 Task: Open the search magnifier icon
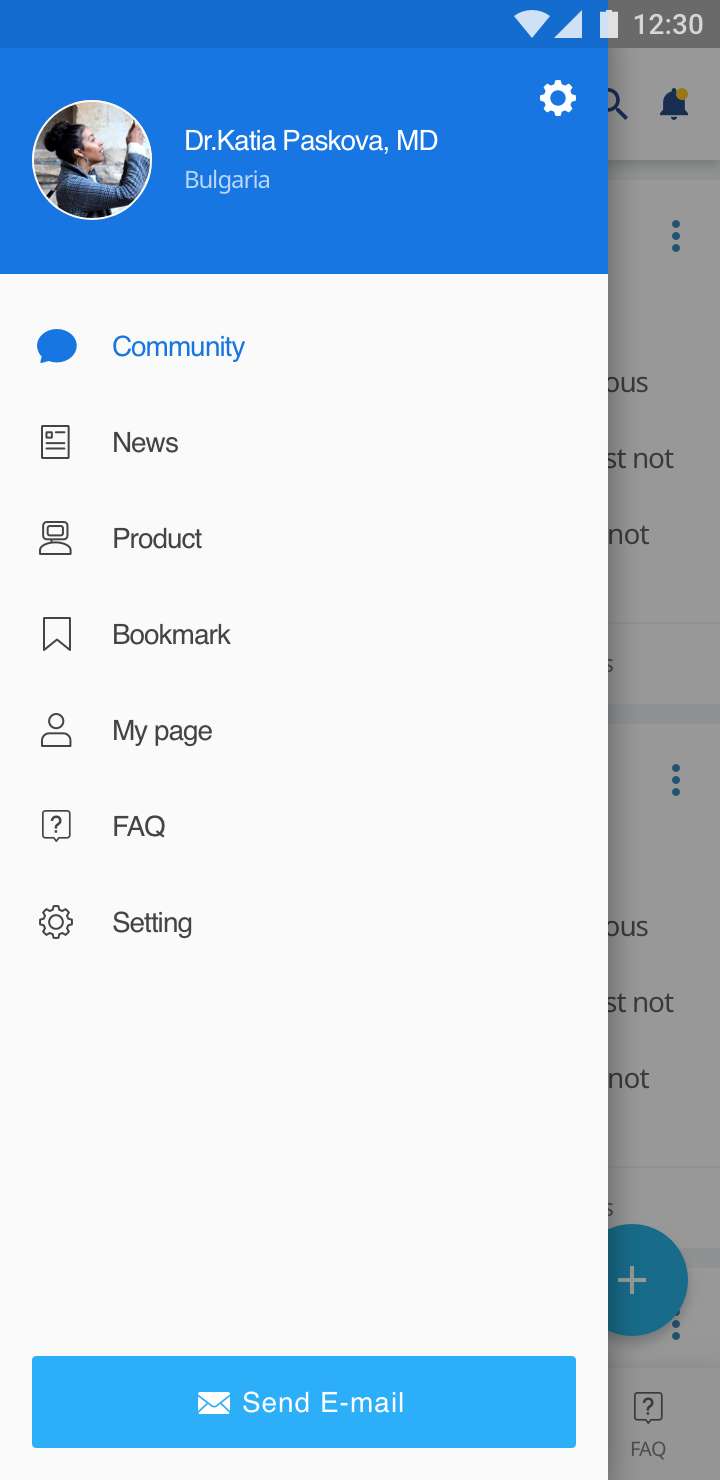616,104
